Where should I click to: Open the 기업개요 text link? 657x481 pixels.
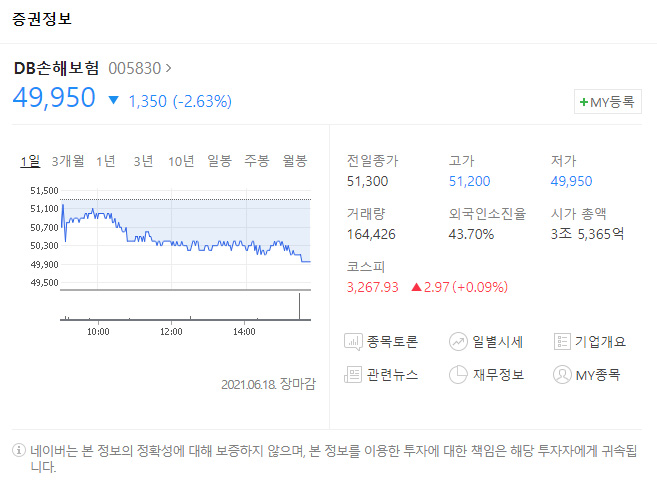click(600, 342)
